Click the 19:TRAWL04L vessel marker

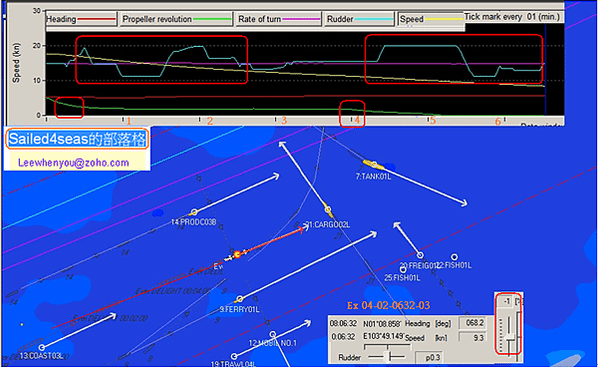(234, 356)
